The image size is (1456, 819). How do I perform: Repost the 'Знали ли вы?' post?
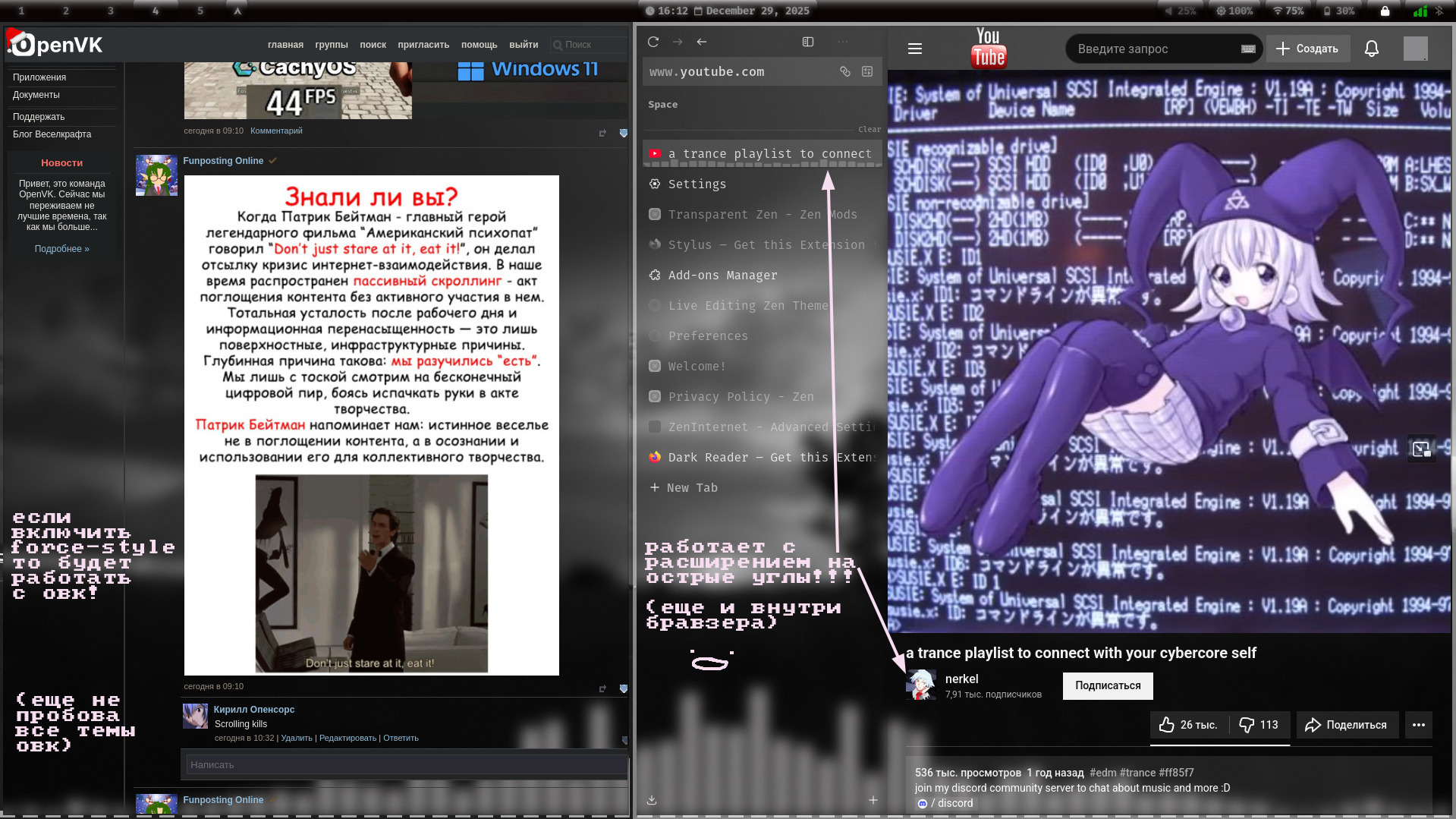pos(602,688)
